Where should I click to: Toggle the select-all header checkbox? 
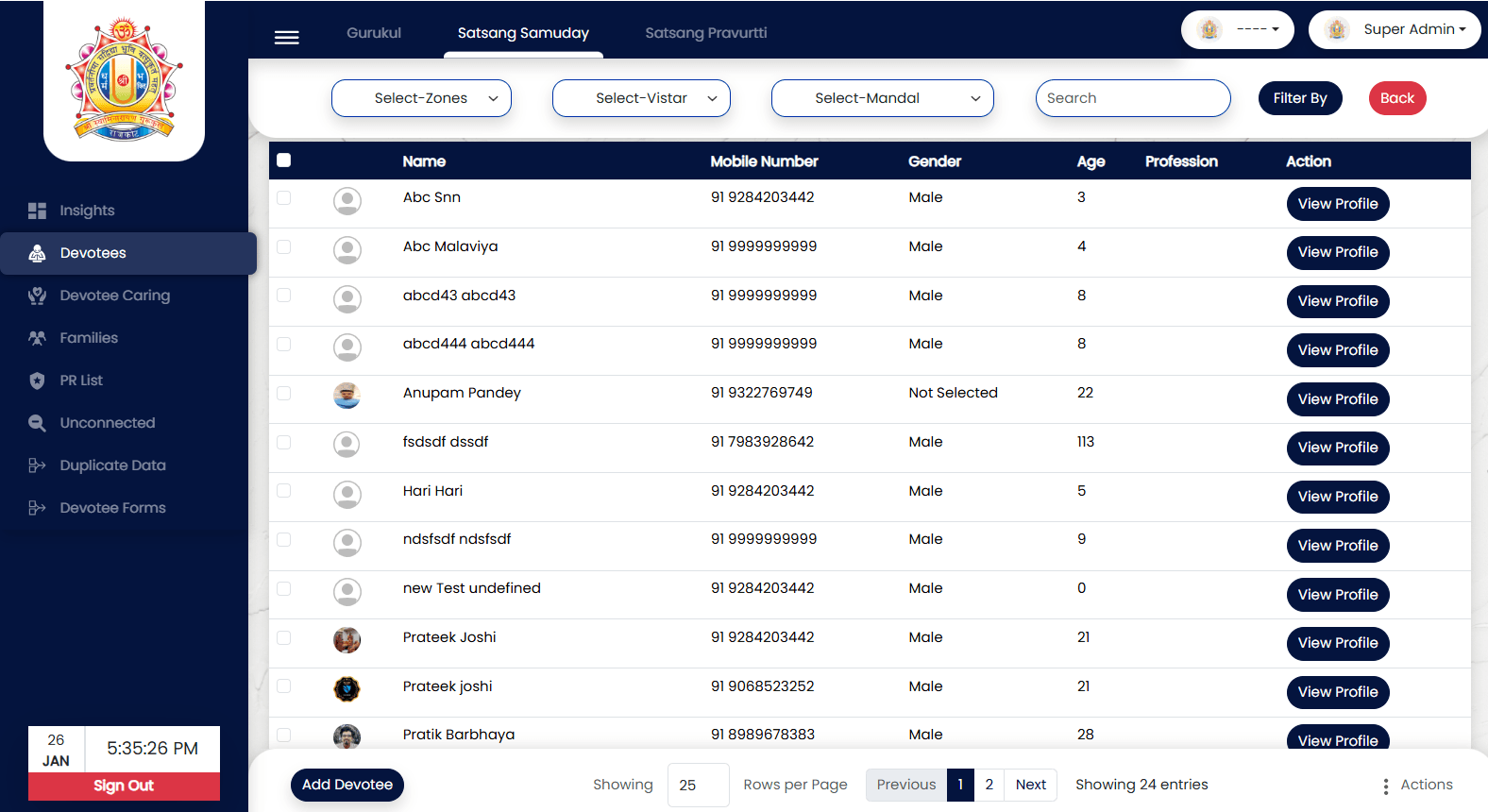pyautogui.click(x=284, y=161)
